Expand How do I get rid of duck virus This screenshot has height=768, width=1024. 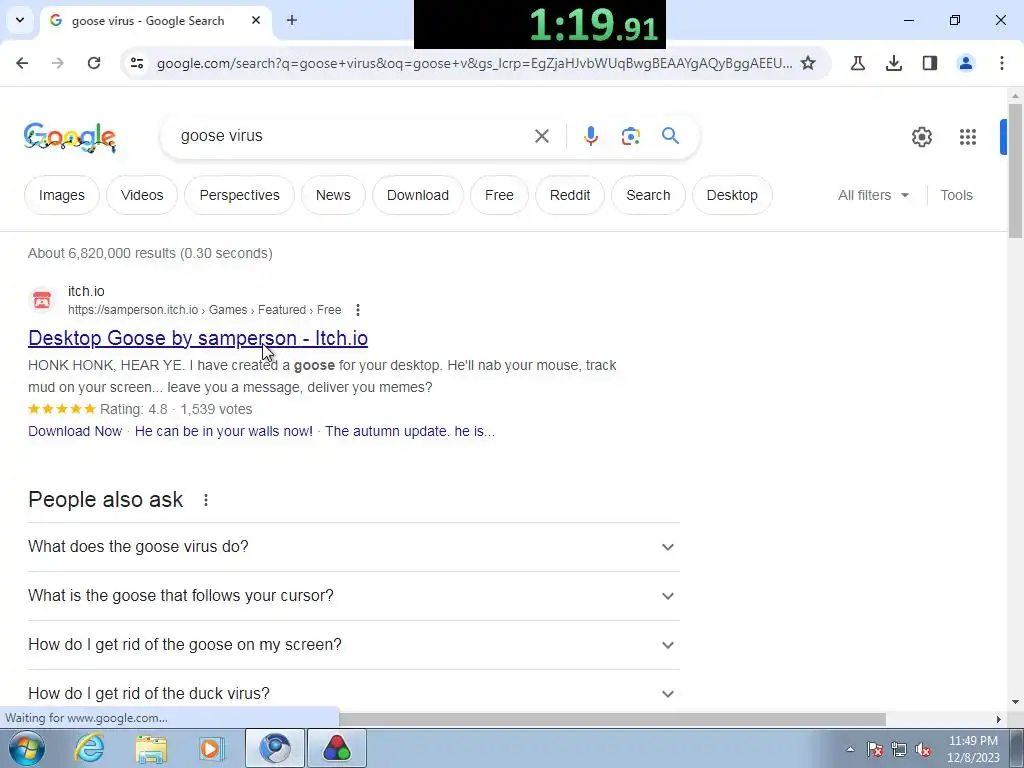pyautogui.click(x=353, y=693)
